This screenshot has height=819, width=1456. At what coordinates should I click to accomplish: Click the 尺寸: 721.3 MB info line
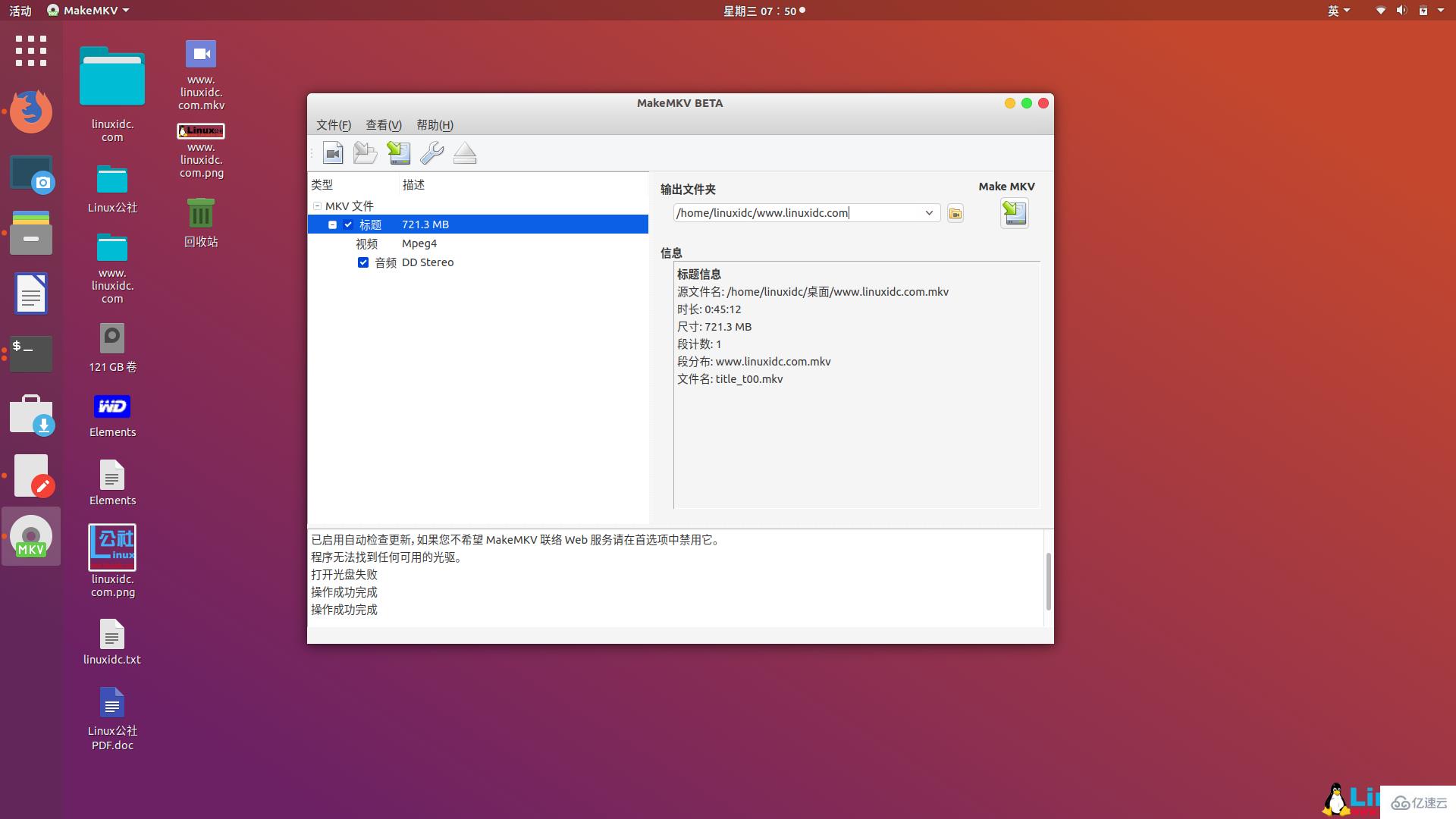pyautogui.click(x=714, y=327)
